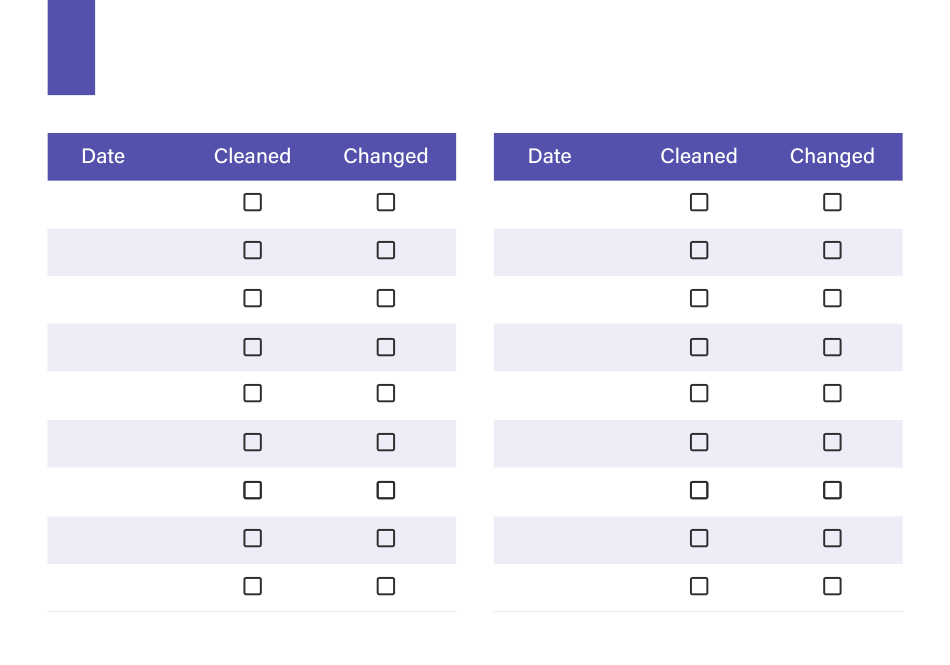Mark fifth-row Cleaned box in left table
950x665 pixels.
point(253,394)
